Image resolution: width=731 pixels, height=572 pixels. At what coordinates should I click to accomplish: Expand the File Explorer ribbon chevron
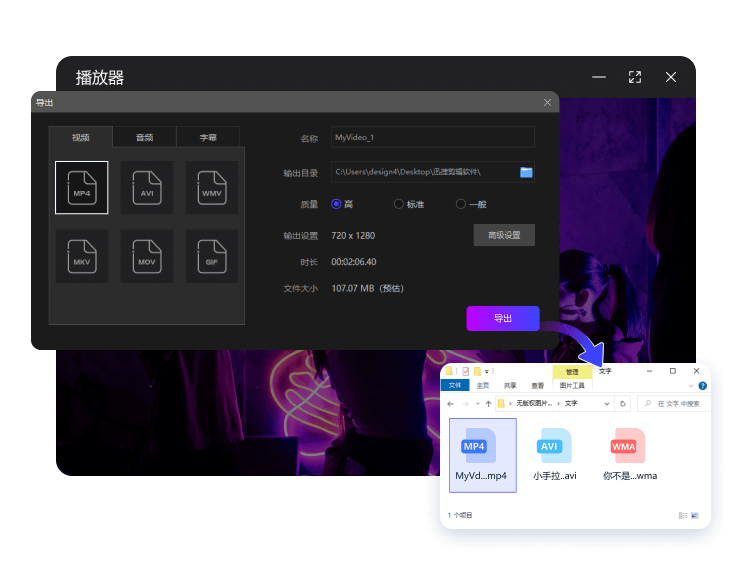point(691,386)
